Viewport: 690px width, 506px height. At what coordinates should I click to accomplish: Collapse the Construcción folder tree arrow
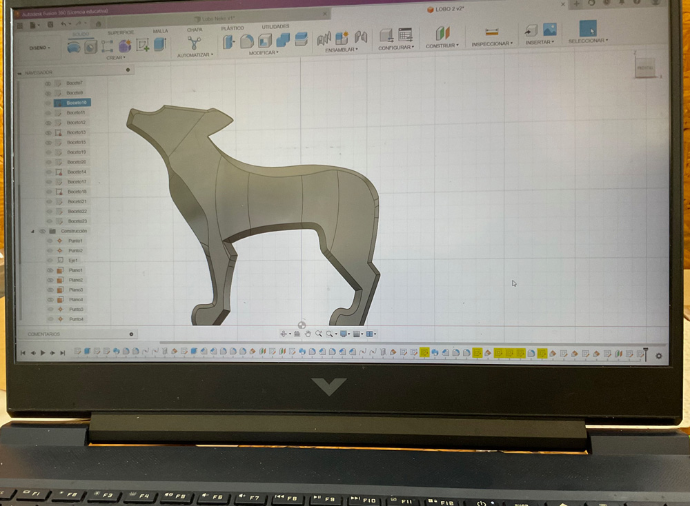click(x=33, y=231)
